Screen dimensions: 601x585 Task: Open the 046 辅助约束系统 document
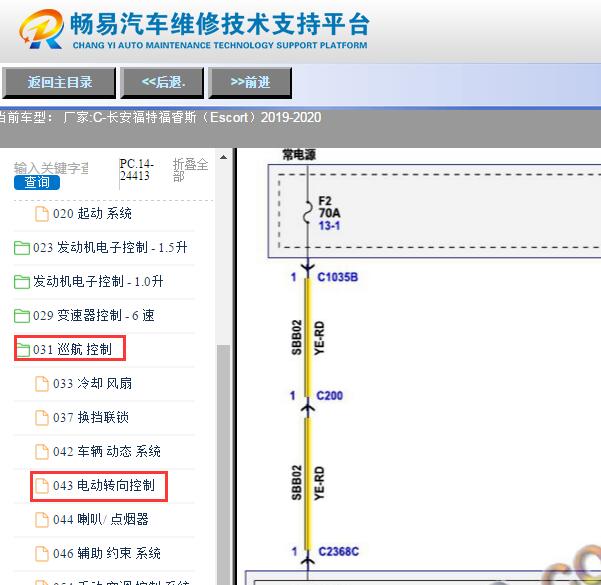tap(107, 554)
